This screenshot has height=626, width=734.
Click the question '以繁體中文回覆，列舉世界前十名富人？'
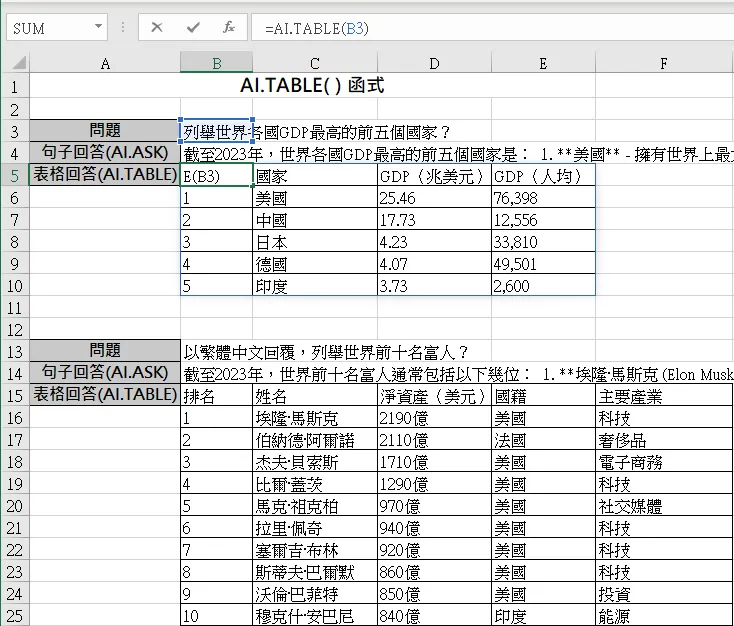click(326, 352)
